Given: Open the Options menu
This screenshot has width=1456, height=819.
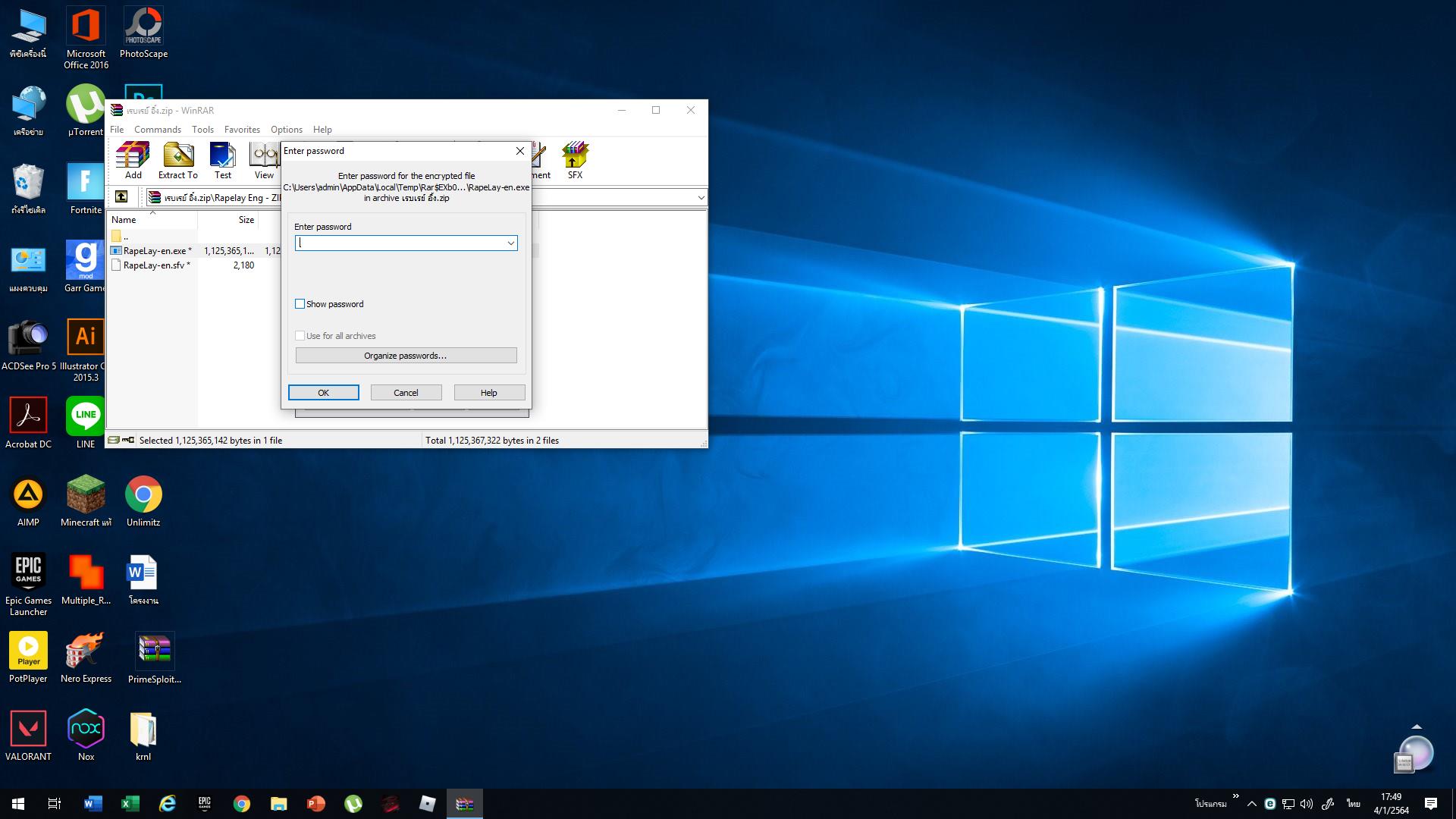Looking at the screenshot, I should [x=287, y=130].
